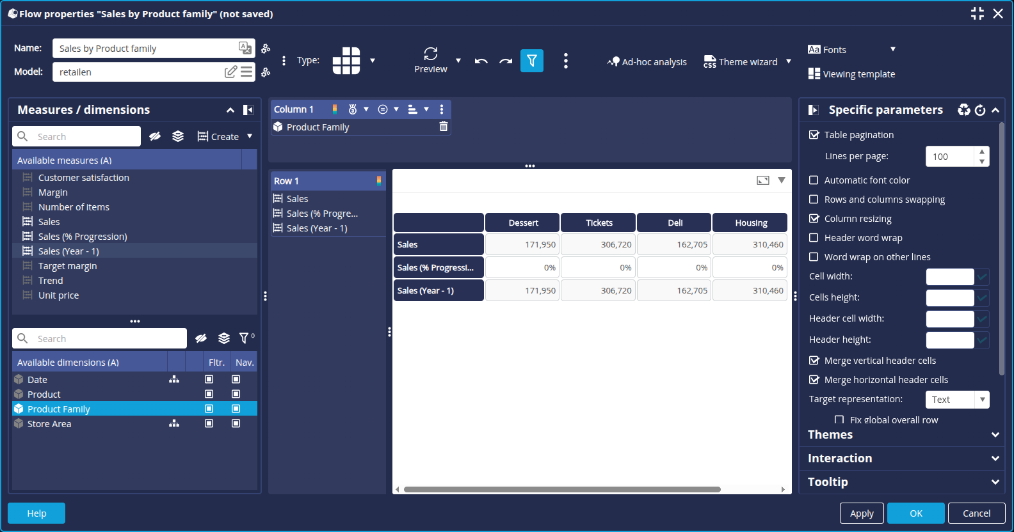Image resolution: width=1014 pixels, height=532 pixels.
Task: Open Ad-hoc analysis
Action: (x=647, y=62)
